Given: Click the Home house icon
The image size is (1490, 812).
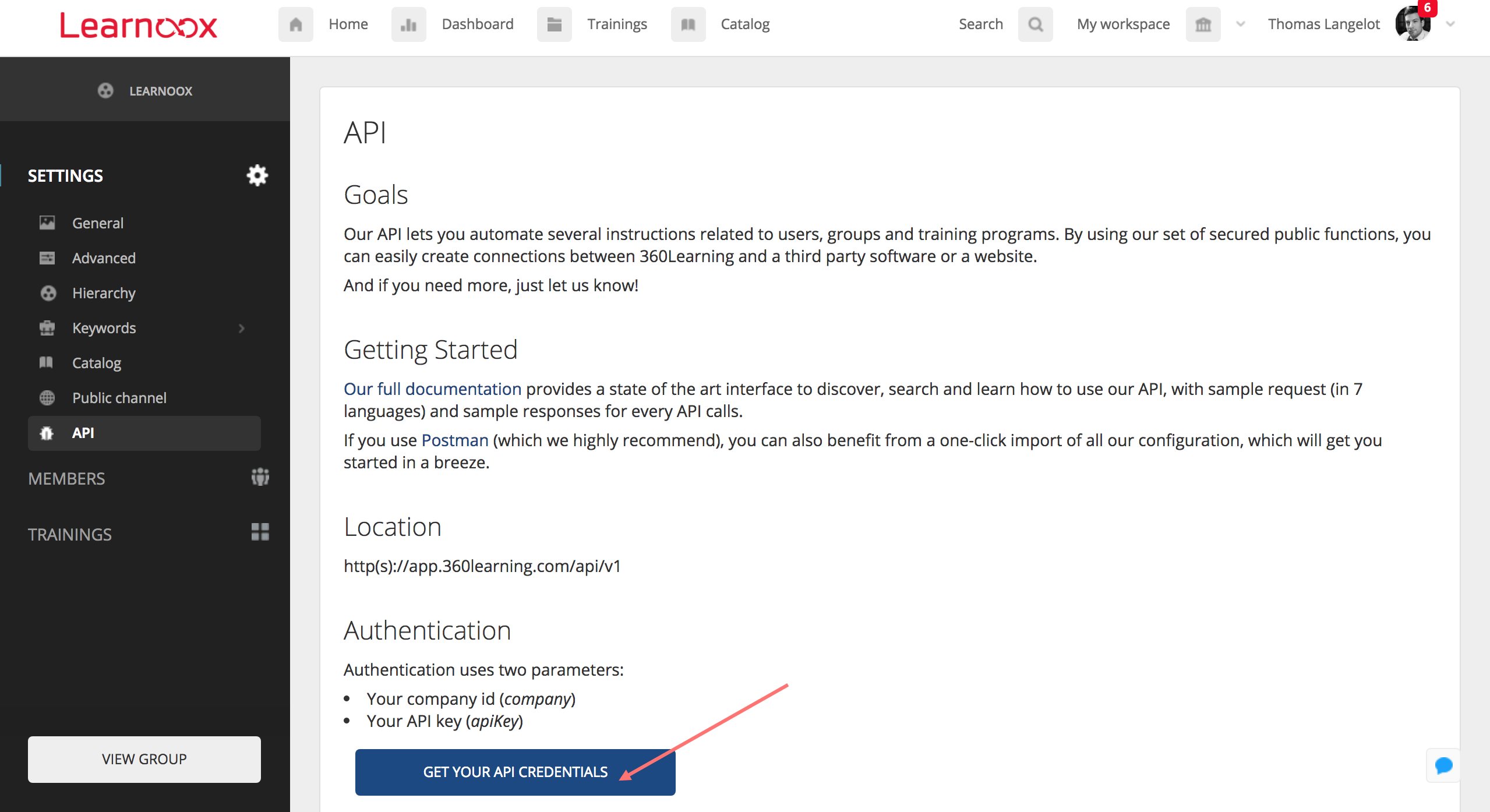Looking at the screenshot, I should (x=296, y=24).
